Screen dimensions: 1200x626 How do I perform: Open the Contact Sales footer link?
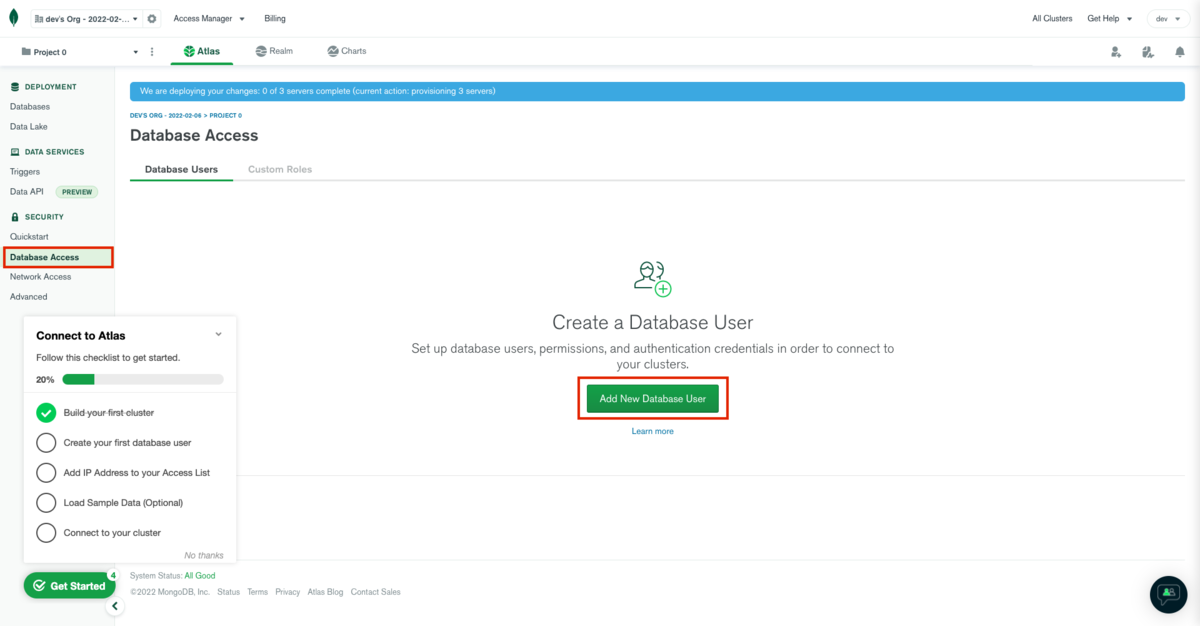click(x=376, y=592)
